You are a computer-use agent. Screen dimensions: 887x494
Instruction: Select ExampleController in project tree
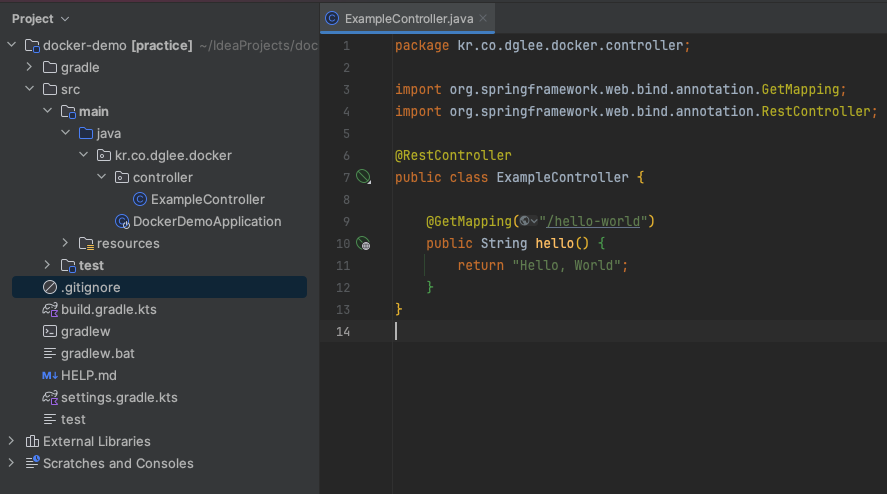point(208,199)
